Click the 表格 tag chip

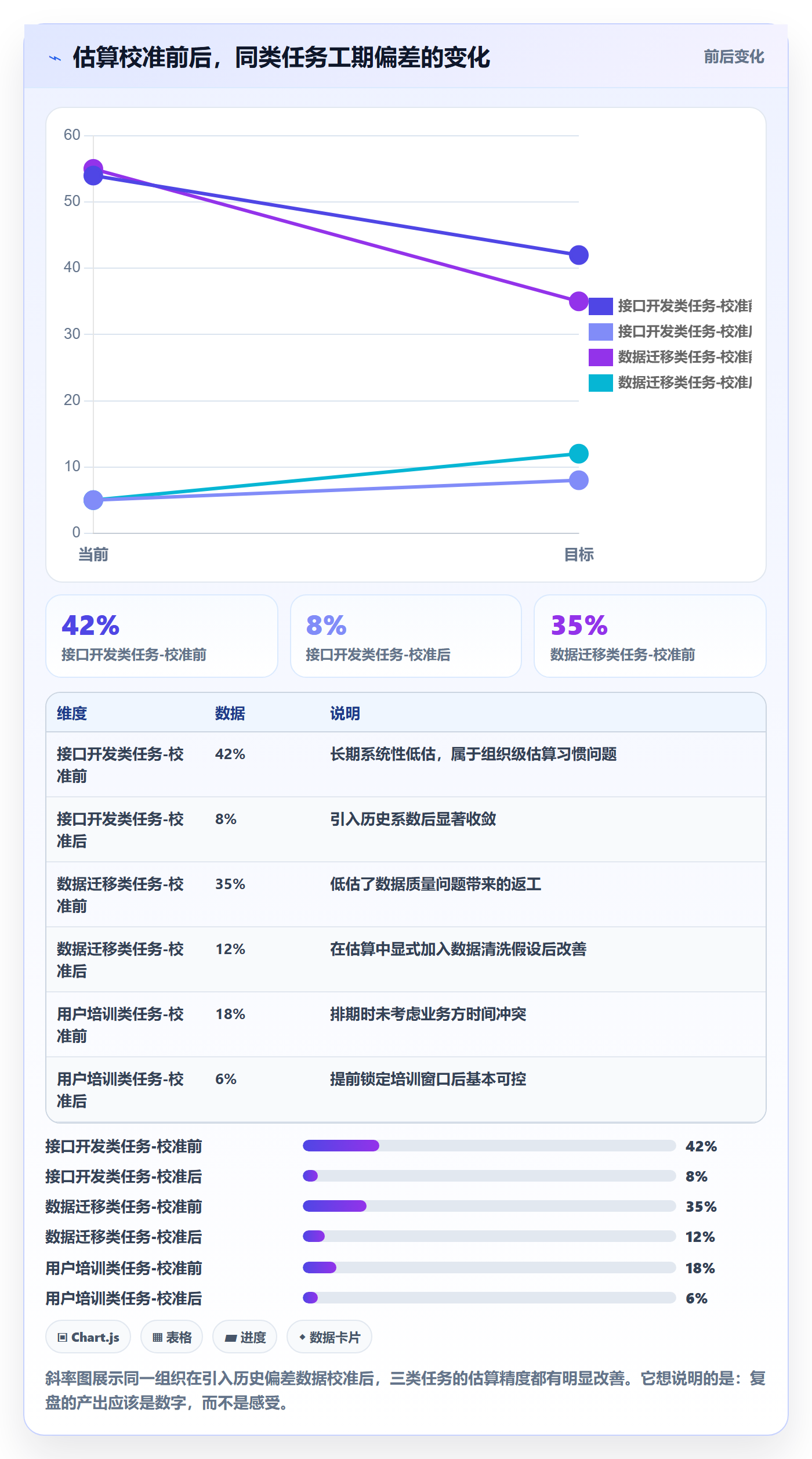[172, 1337]
